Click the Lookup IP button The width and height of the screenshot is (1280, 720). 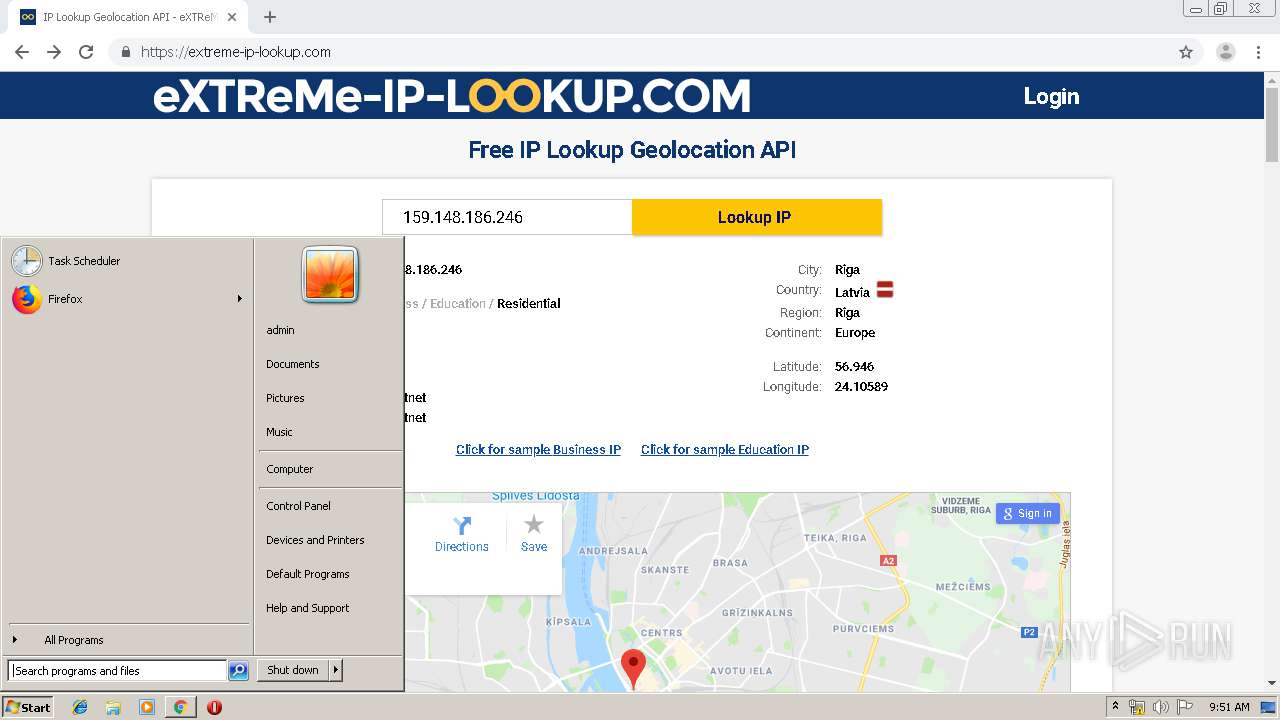point(757,217)
